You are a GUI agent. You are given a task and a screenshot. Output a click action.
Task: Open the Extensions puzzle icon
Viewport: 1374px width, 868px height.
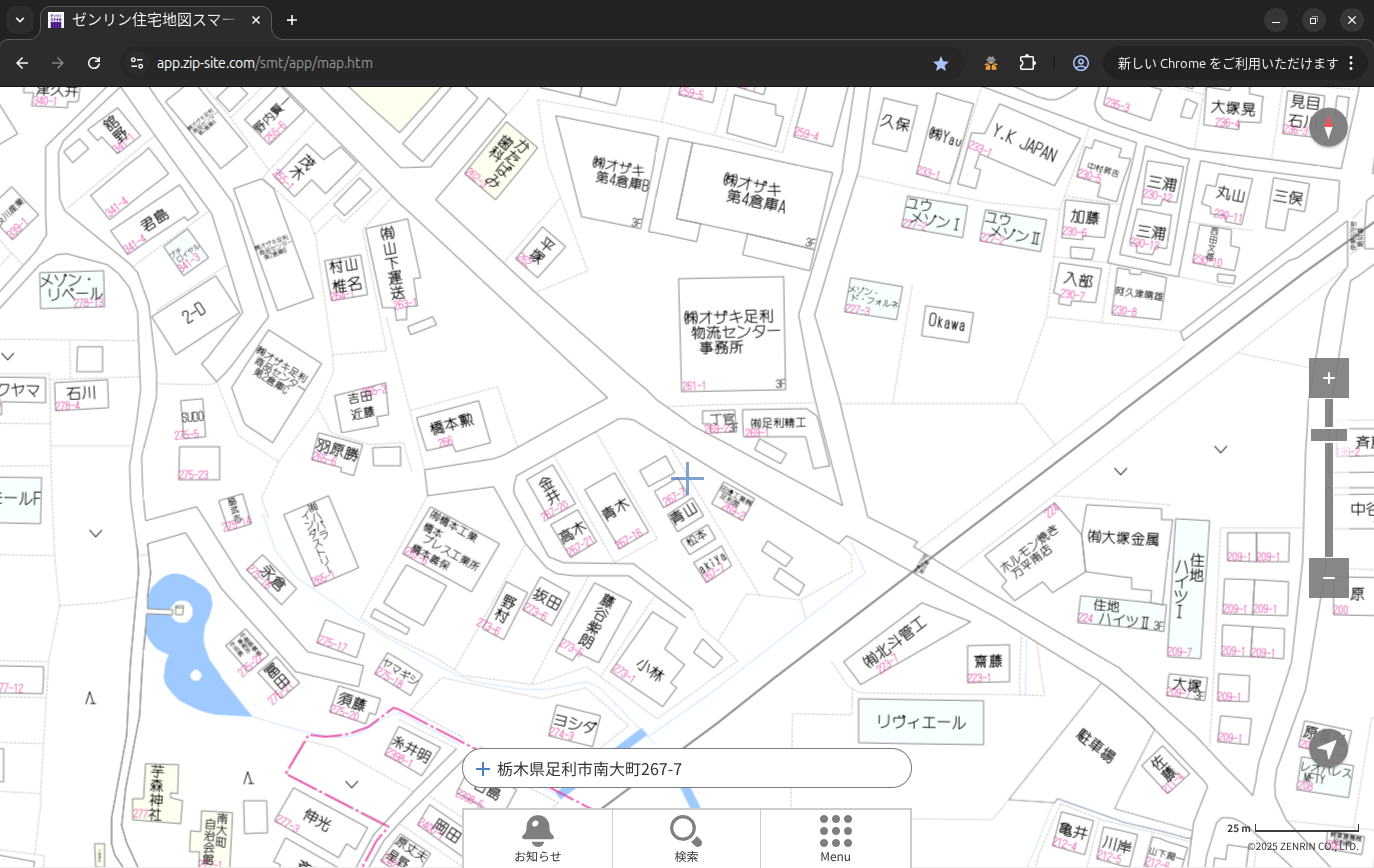pos(1027,63)
